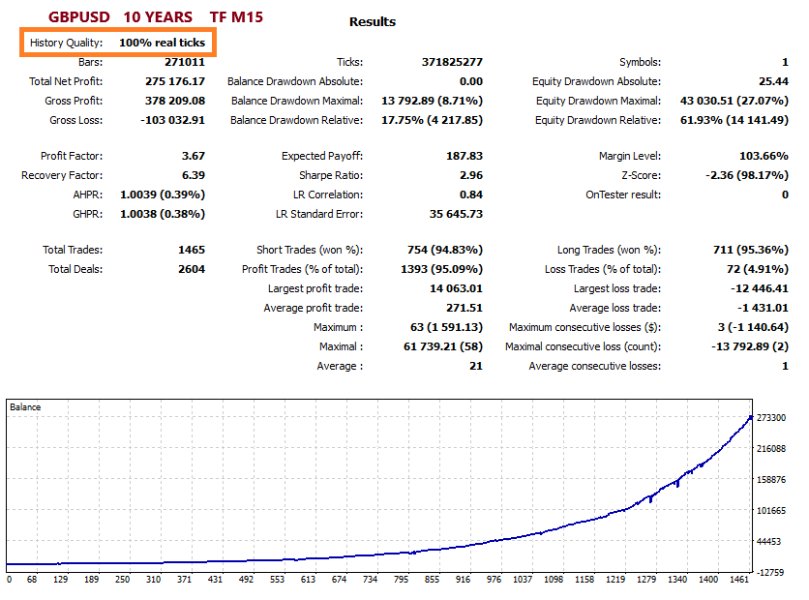This screenshot has width=809, height=600.
Task: Select the value "63 (1 591.13)"
Action: (x=446, y=327)
